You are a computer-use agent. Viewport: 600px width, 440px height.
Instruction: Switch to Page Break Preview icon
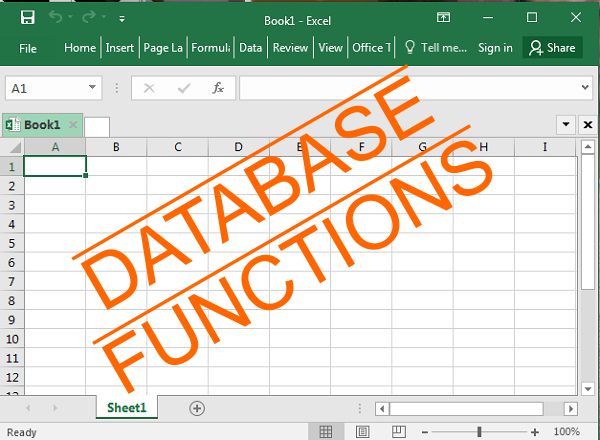pos(398,432)
